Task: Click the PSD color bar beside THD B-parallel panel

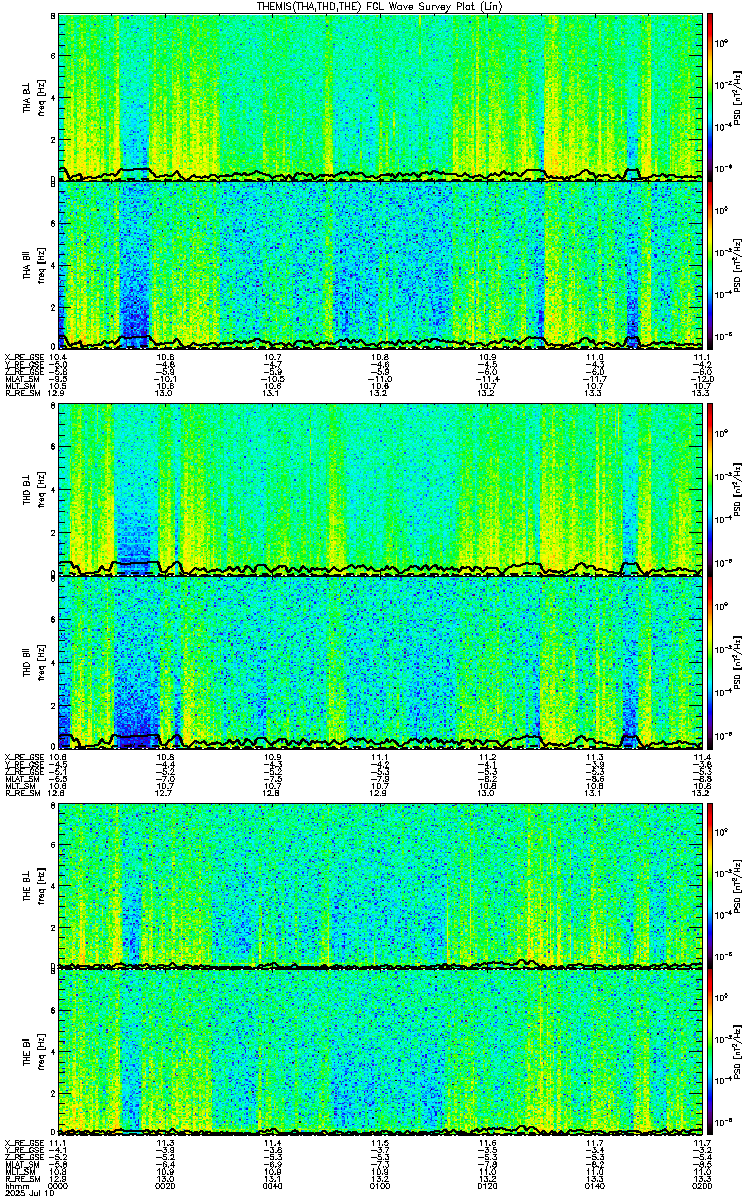Action: click(x=710, y=660)
